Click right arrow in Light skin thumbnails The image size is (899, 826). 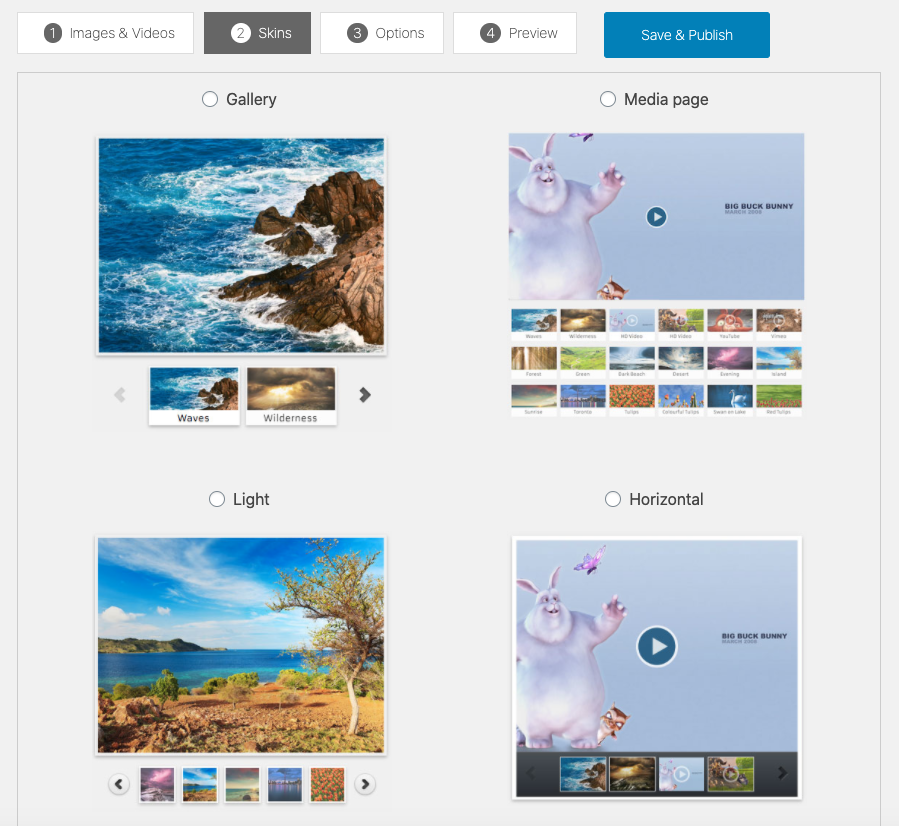click(366, 784)
